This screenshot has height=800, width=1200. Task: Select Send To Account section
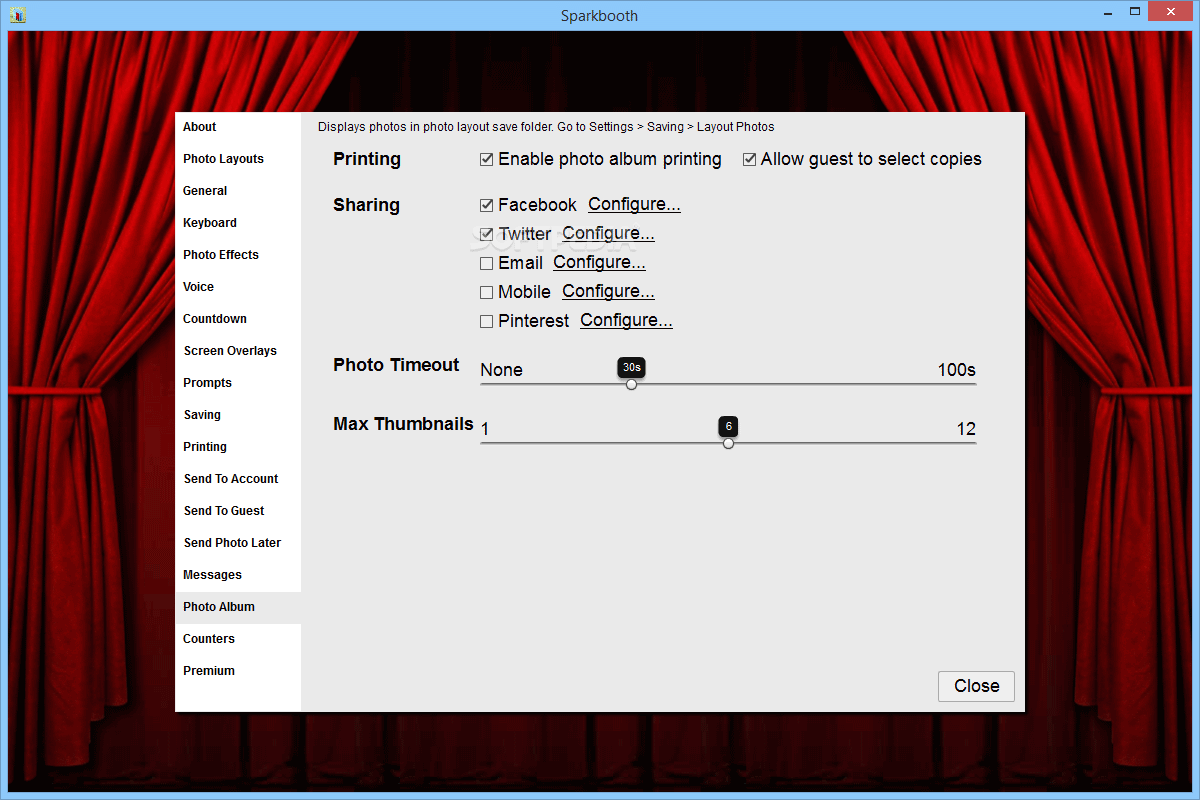tap(238, 479)
